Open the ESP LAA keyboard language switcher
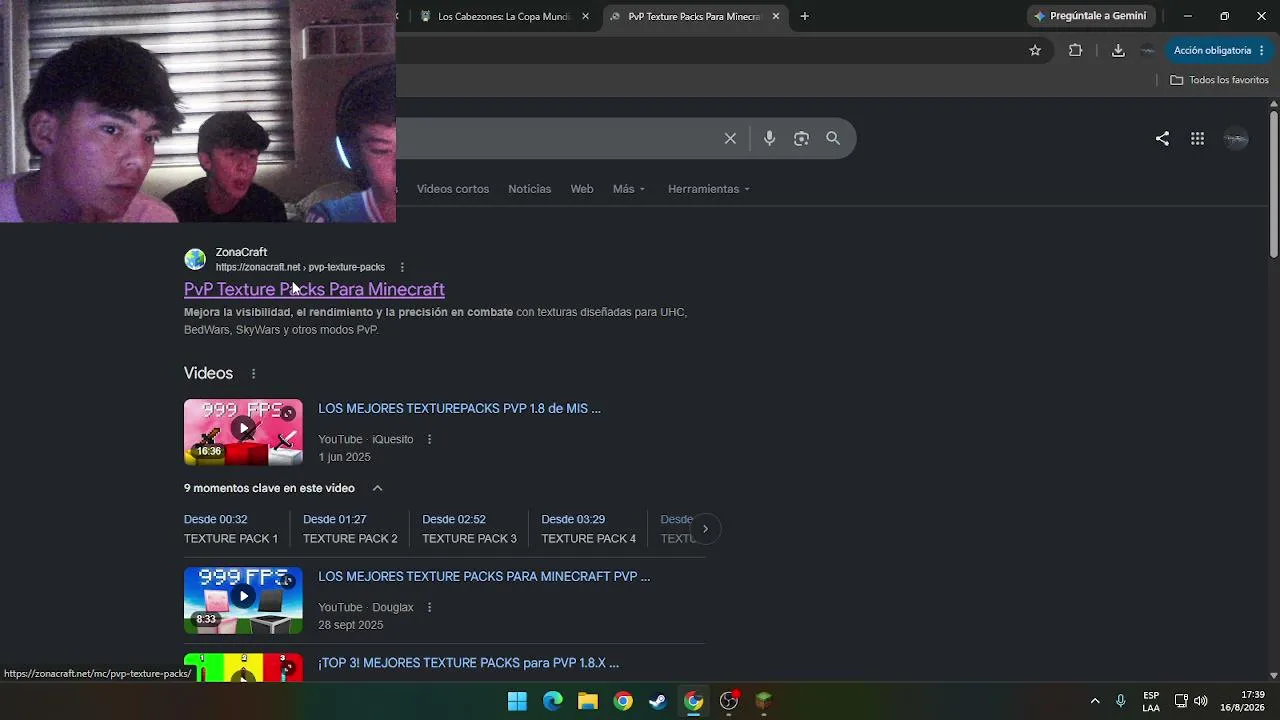 [1151, 701]
